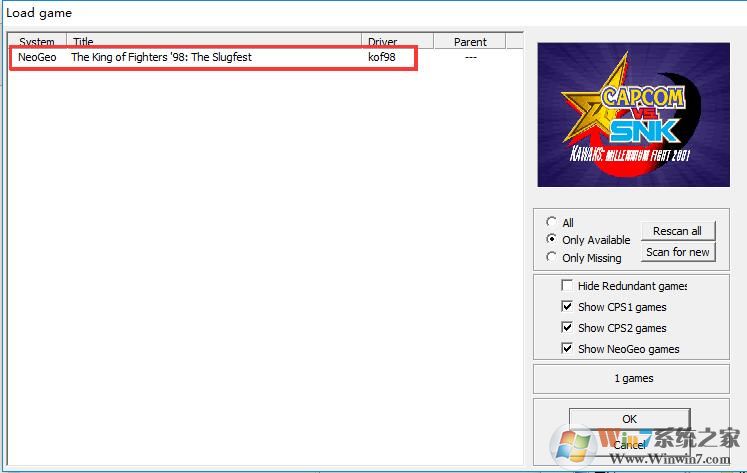This screenshot has height=473, width=747.
Task: Sort list by Parent column header
Action: click(470, 41)
